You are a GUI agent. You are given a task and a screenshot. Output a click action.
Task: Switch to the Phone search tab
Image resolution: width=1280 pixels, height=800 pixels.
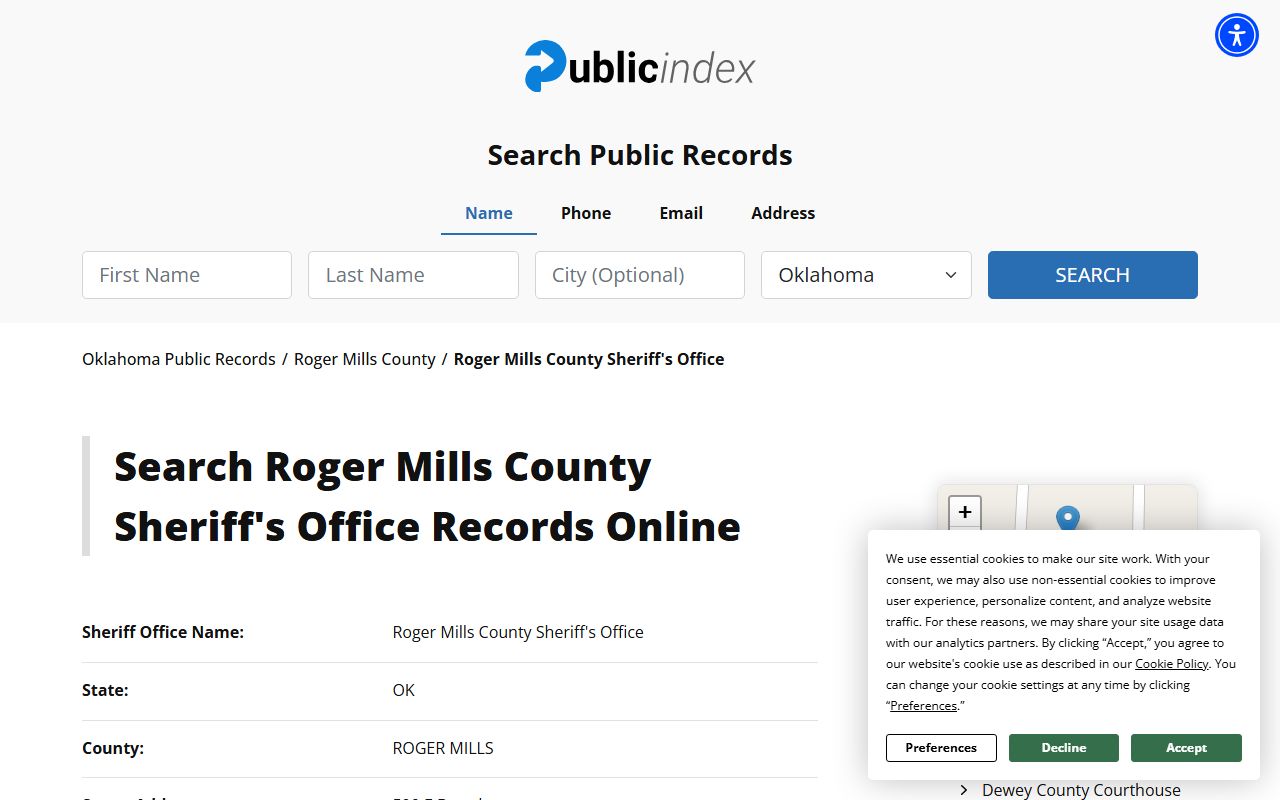pos(586,213)
